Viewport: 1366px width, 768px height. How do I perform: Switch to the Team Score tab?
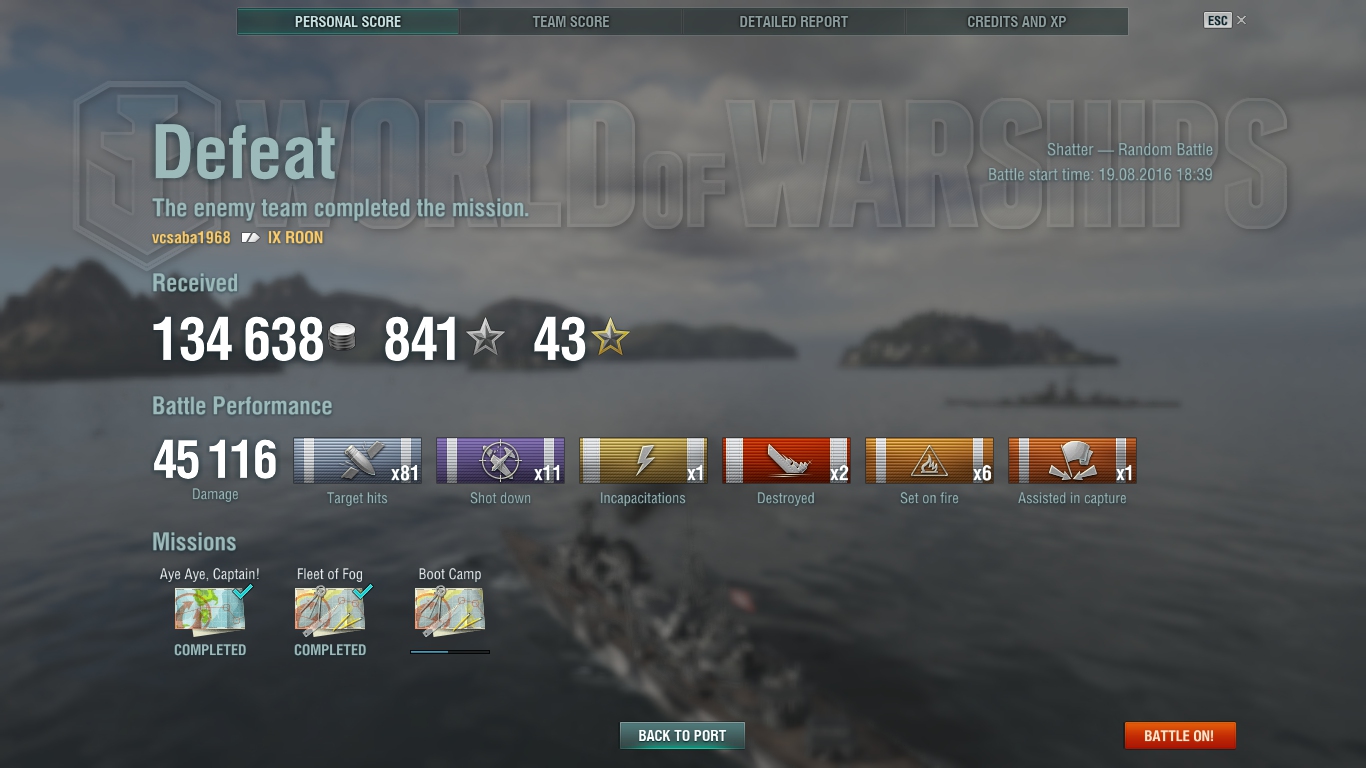click(x=571, y=21)
